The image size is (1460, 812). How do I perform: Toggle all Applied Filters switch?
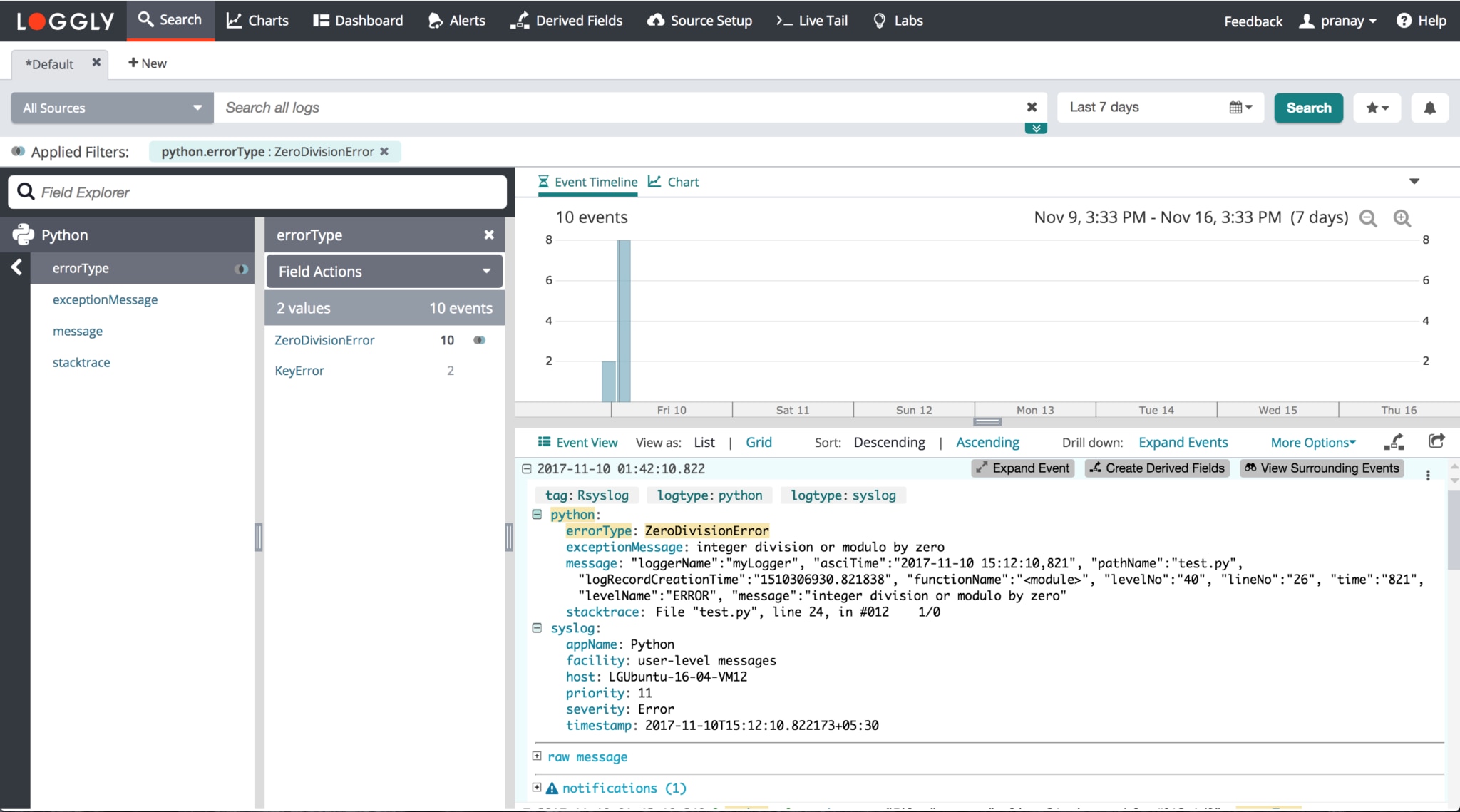pyautogui.click(x=18, y=151)
